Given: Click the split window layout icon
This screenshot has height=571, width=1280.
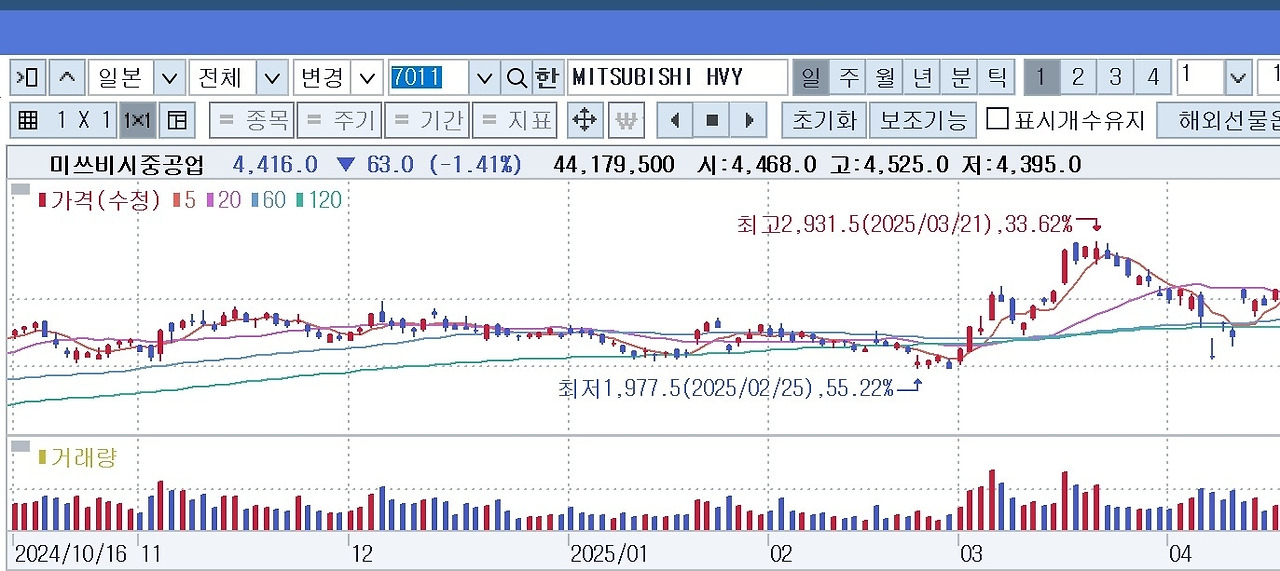Looking at the screenshot, I should point(177,121).
